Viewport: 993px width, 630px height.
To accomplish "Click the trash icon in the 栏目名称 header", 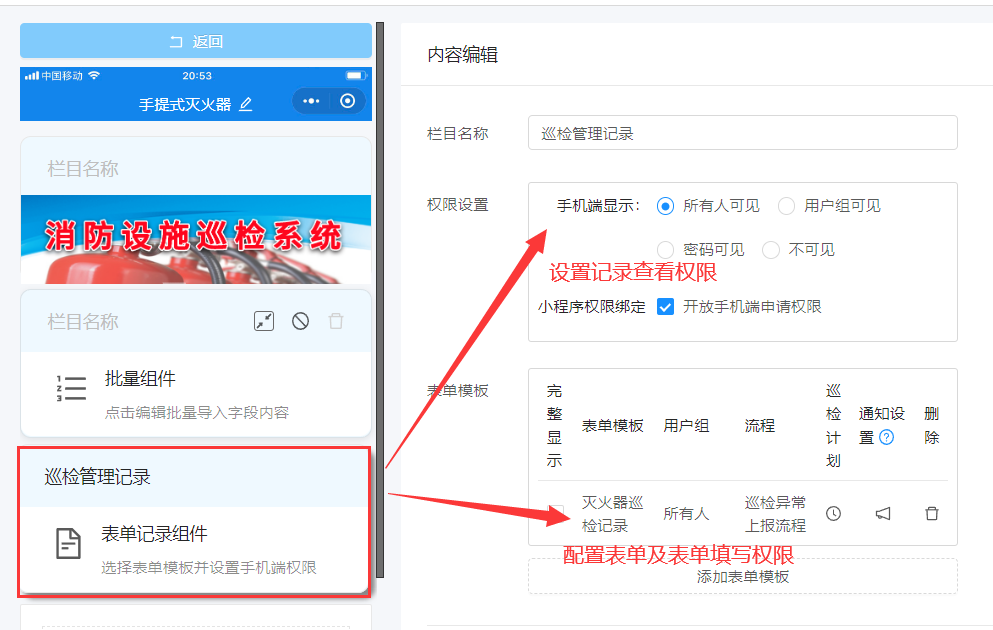I will pos(336,320).
